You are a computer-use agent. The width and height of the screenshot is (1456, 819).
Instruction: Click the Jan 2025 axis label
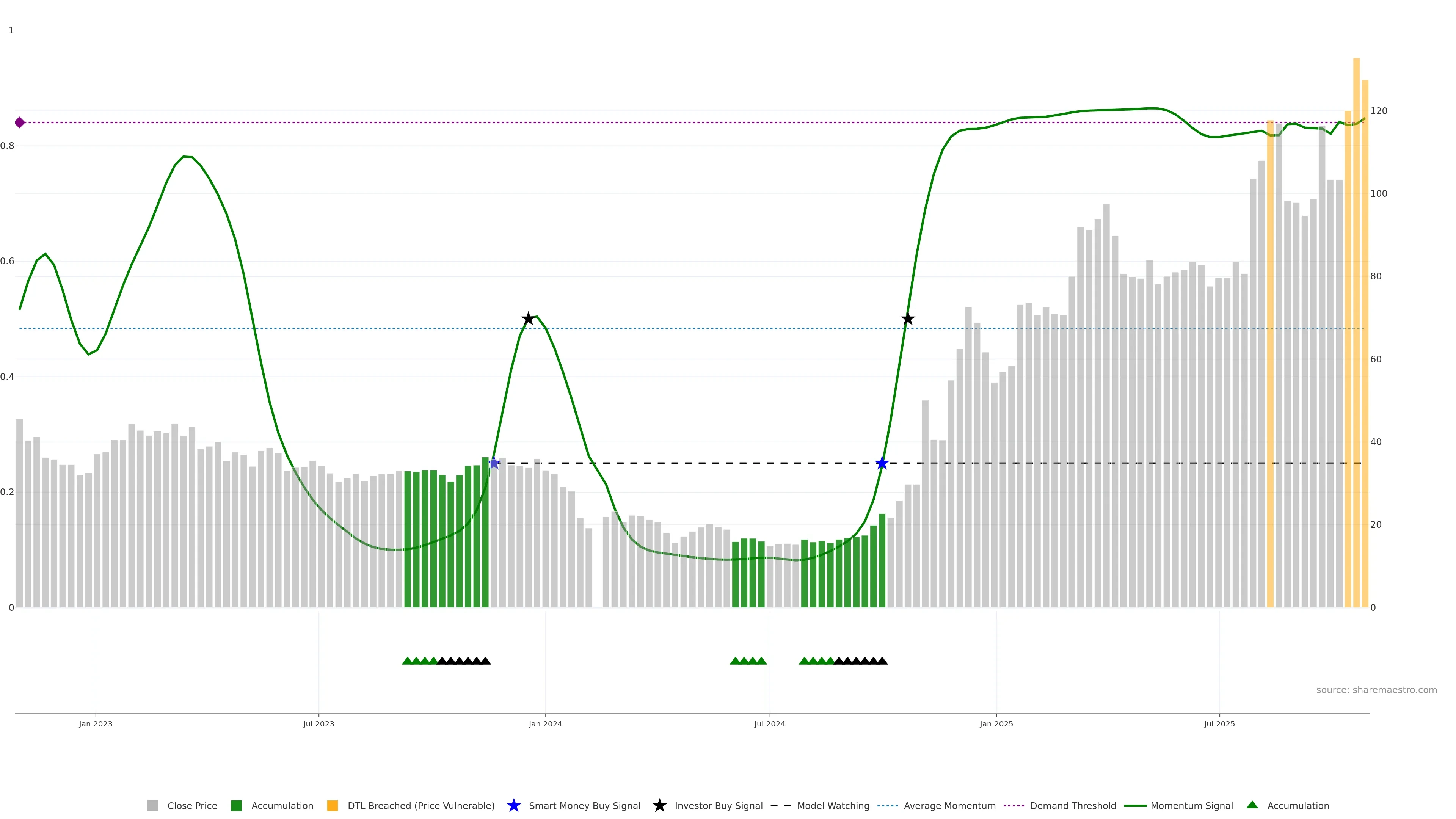click(996, 724)
